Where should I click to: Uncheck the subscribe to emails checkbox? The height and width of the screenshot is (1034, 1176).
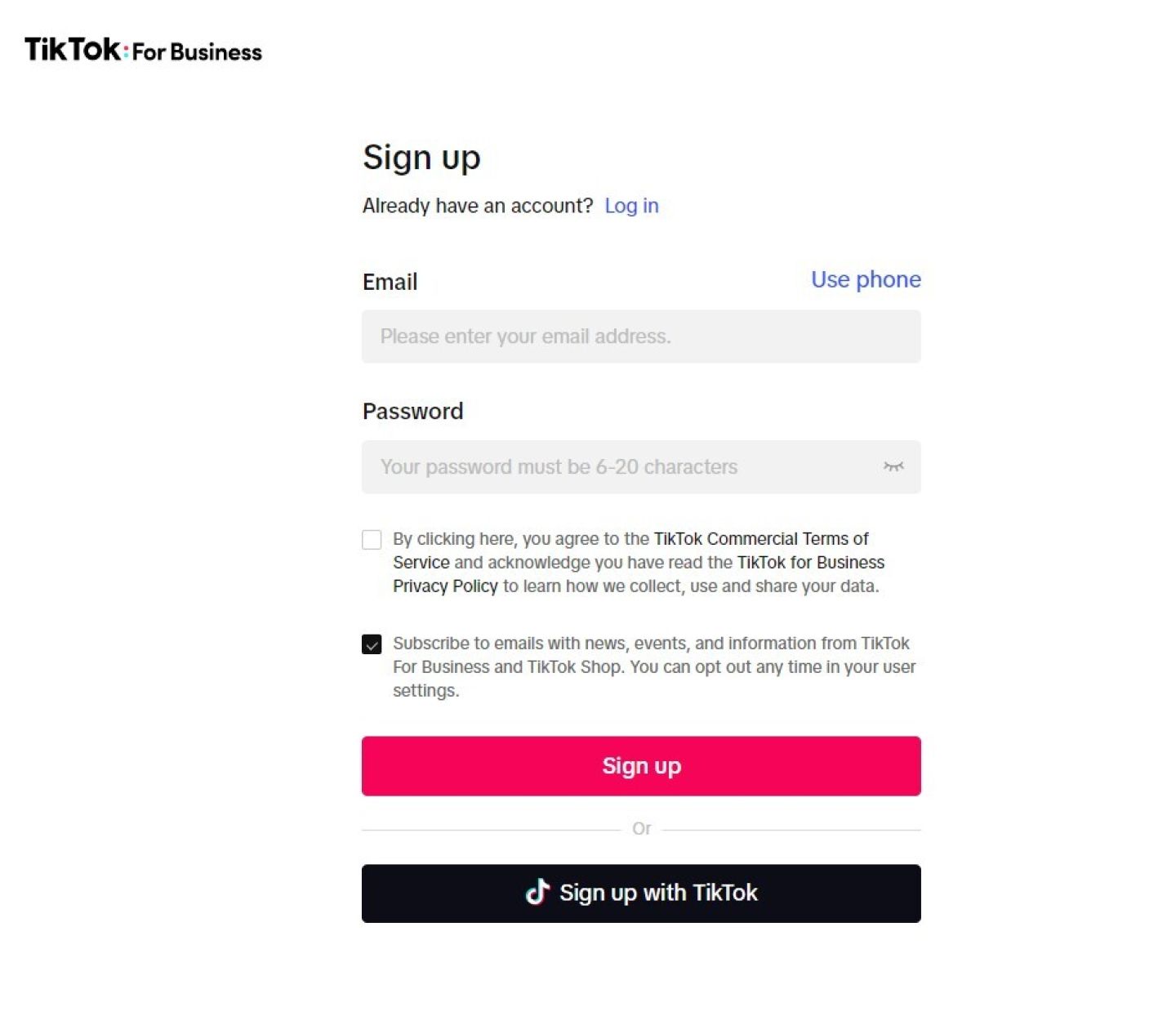(372, 644)
